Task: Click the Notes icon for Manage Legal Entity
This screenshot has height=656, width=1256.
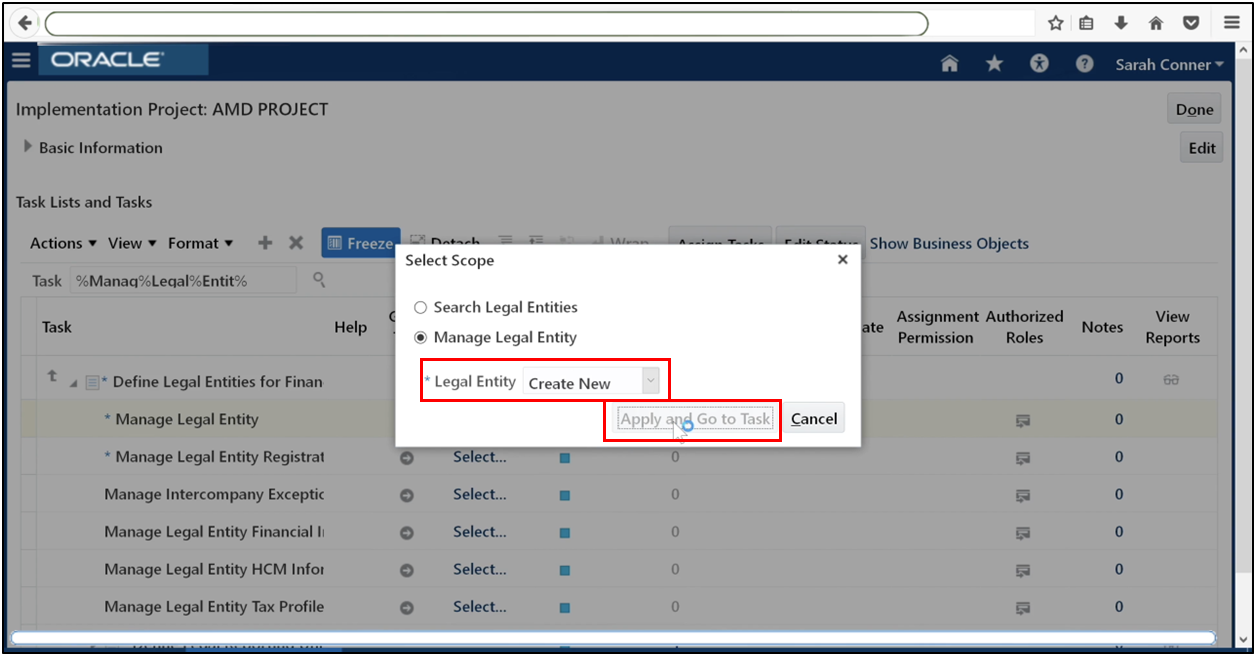Action: pos(1022,420)
